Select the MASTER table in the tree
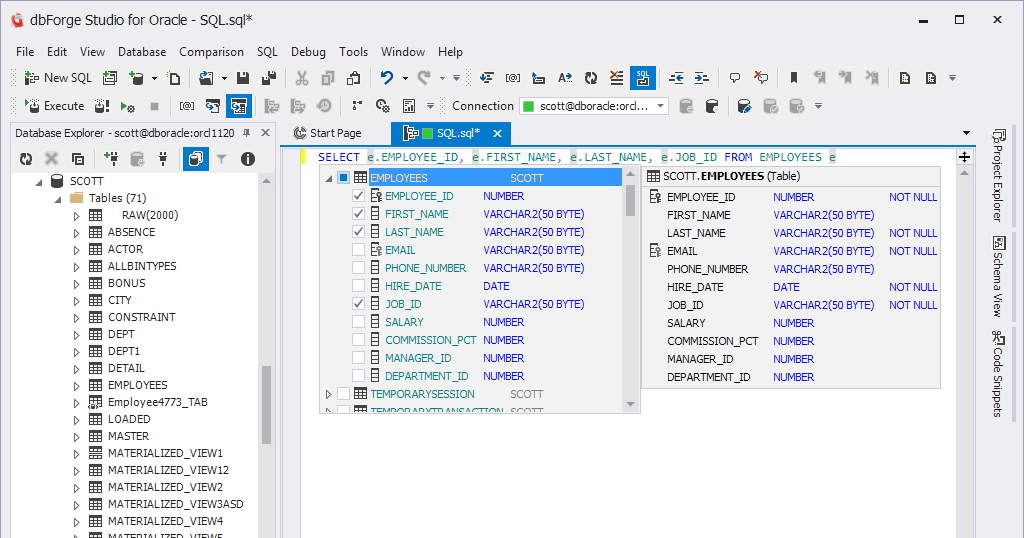Image resolution: width=1024 pixels, height=538 pixels. [128, 436]
